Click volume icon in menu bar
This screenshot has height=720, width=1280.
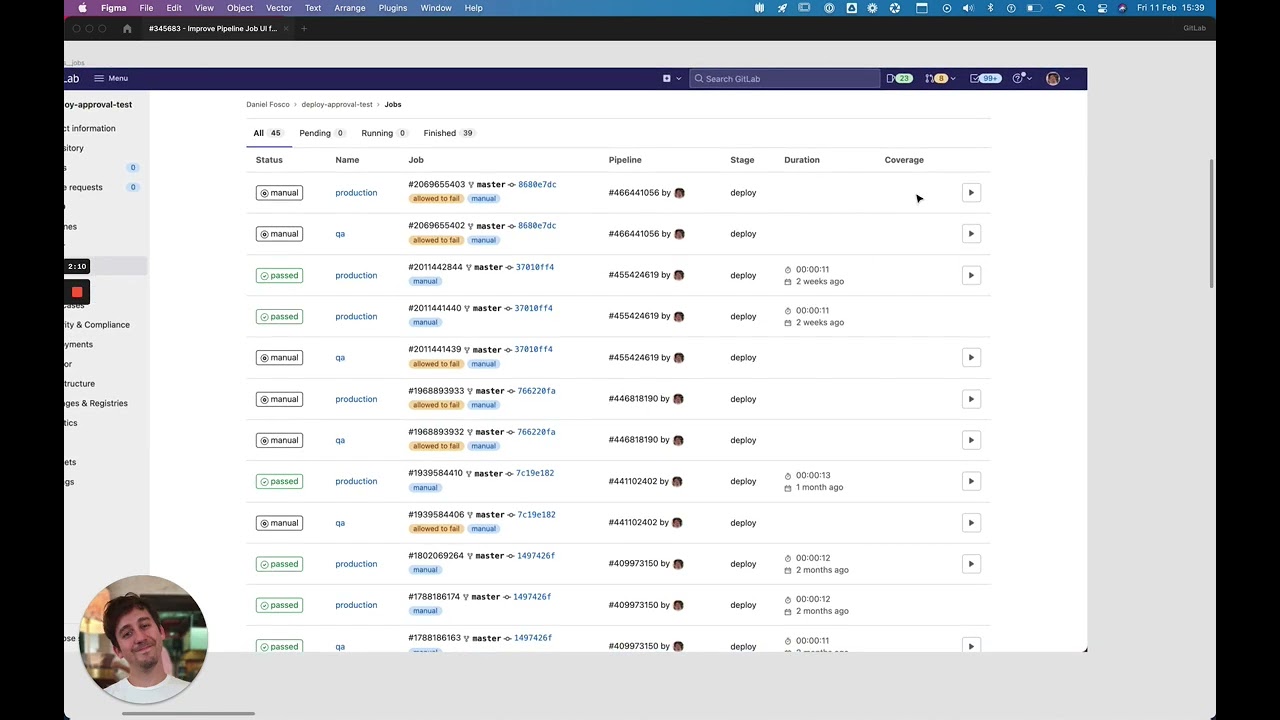968,8
